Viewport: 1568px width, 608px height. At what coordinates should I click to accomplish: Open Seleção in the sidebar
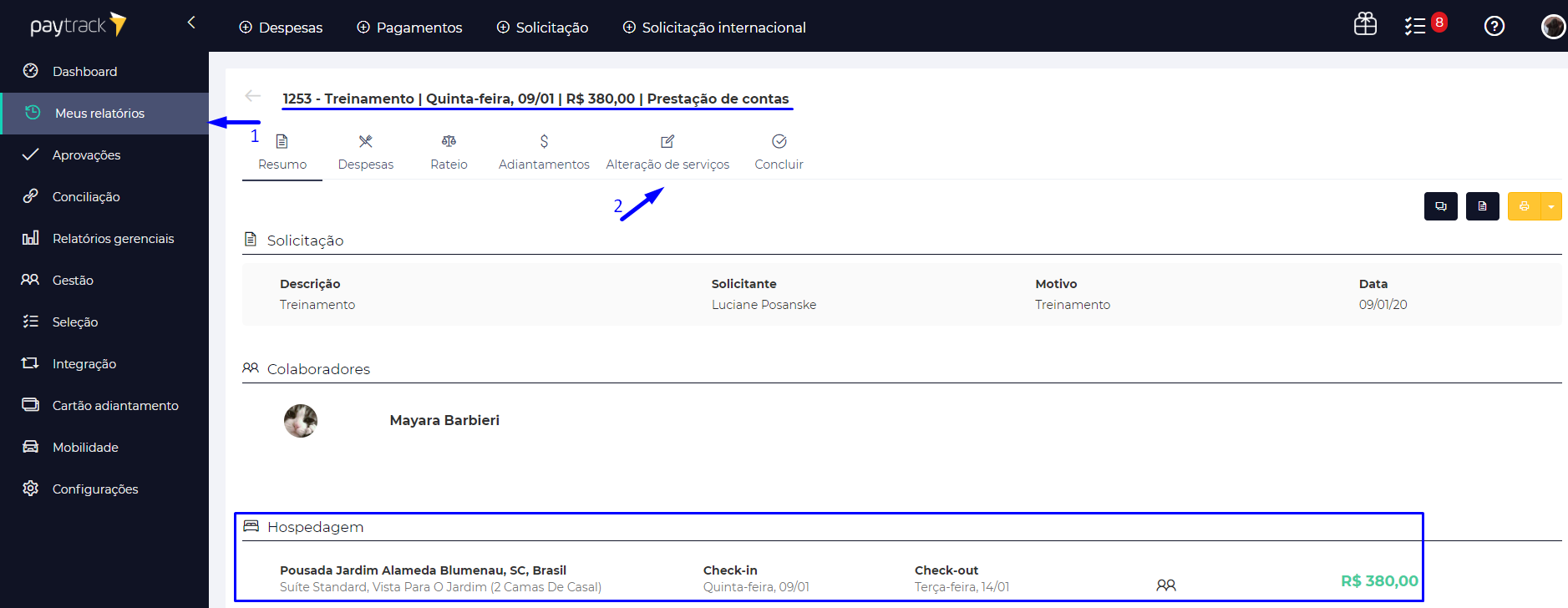click(104, 322)
